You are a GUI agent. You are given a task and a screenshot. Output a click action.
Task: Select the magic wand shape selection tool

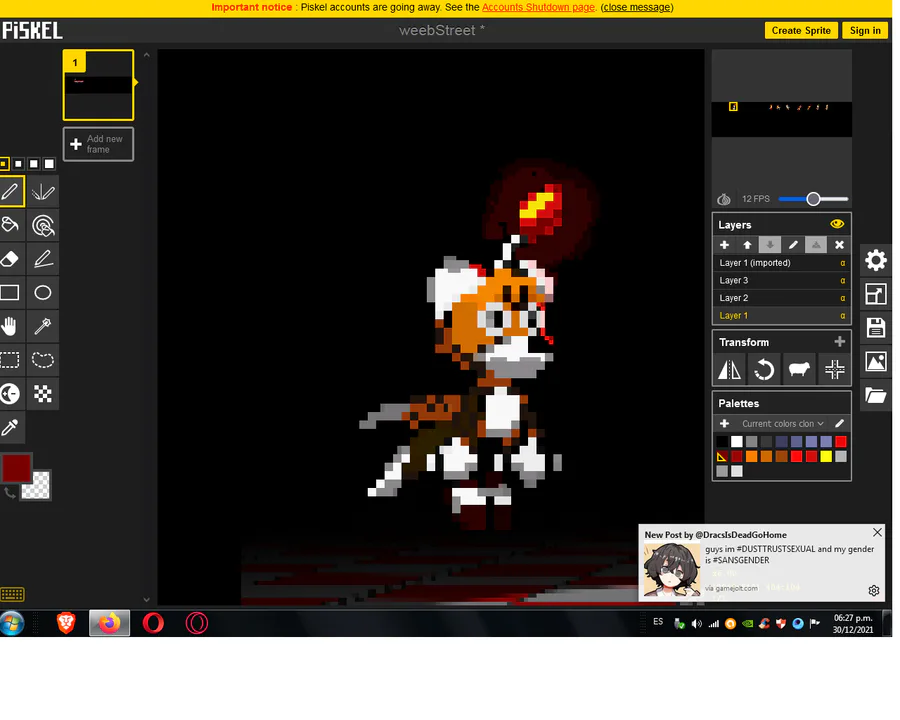pyautogui.click(x=43, y=327)
